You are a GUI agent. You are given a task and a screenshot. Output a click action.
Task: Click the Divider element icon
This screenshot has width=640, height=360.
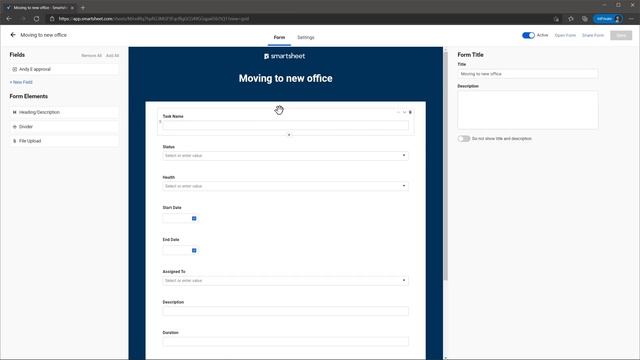15,127
